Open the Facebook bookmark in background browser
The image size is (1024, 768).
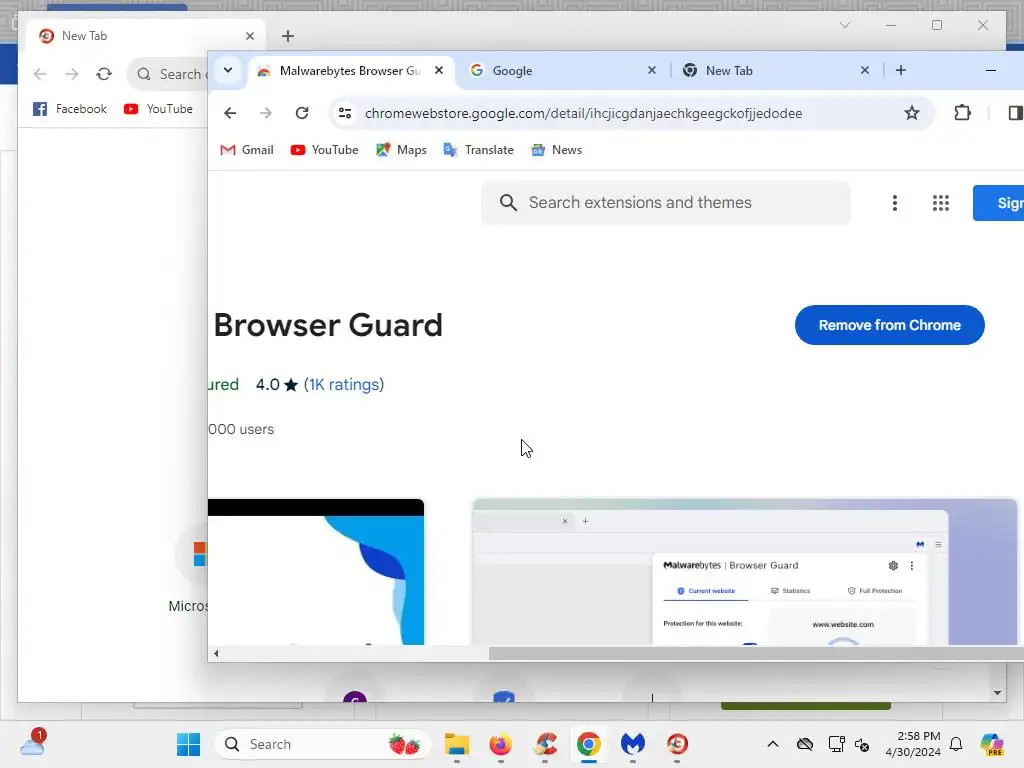[70, 109]
